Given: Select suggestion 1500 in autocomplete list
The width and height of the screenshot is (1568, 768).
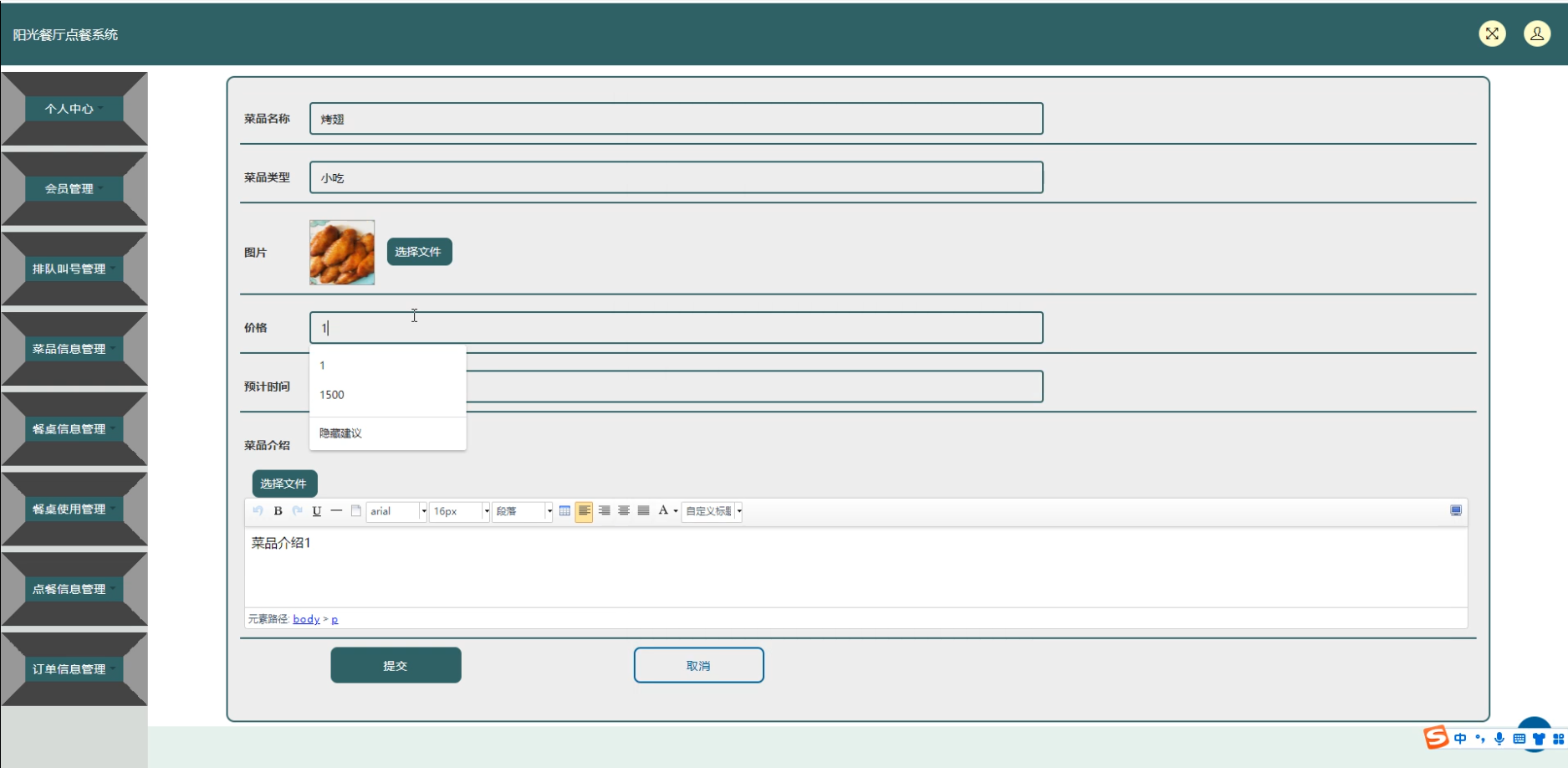Looking at the screenshot, I should click(387, 395).
